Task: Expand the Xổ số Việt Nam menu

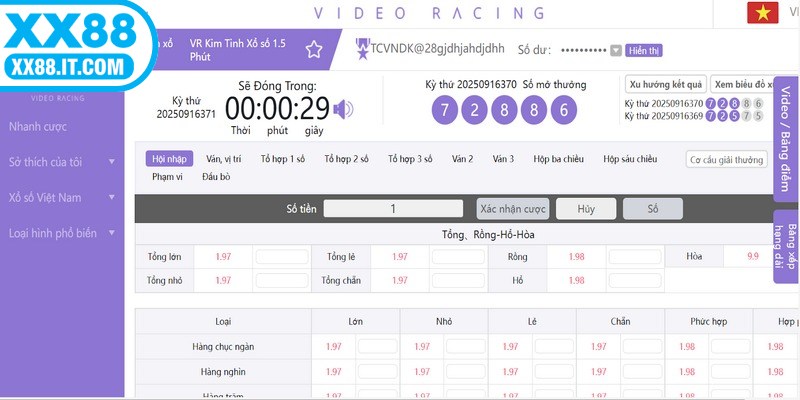Action: pos(62,197)
